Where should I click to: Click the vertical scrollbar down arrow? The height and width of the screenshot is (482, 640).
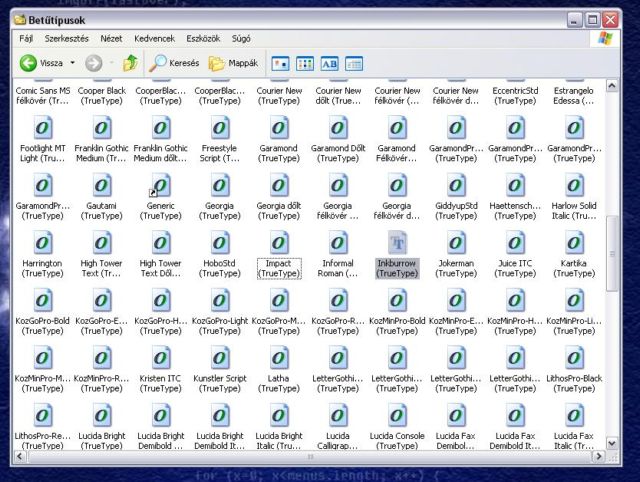pos(612,447)
